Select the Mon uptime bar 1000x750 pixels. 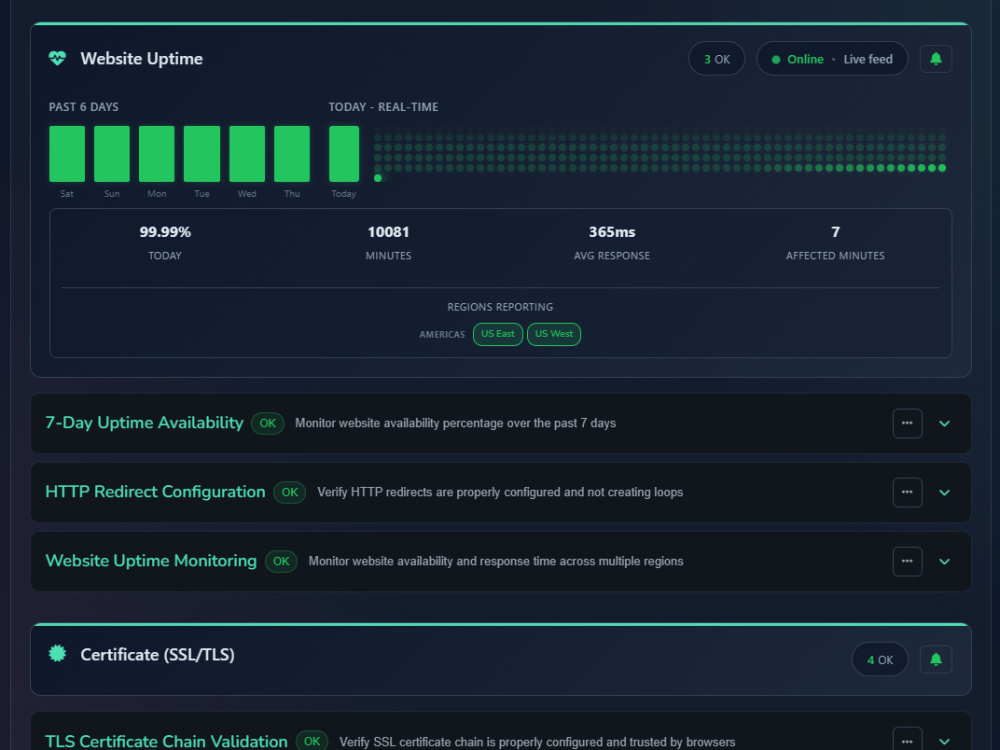(x=157, y=154)
